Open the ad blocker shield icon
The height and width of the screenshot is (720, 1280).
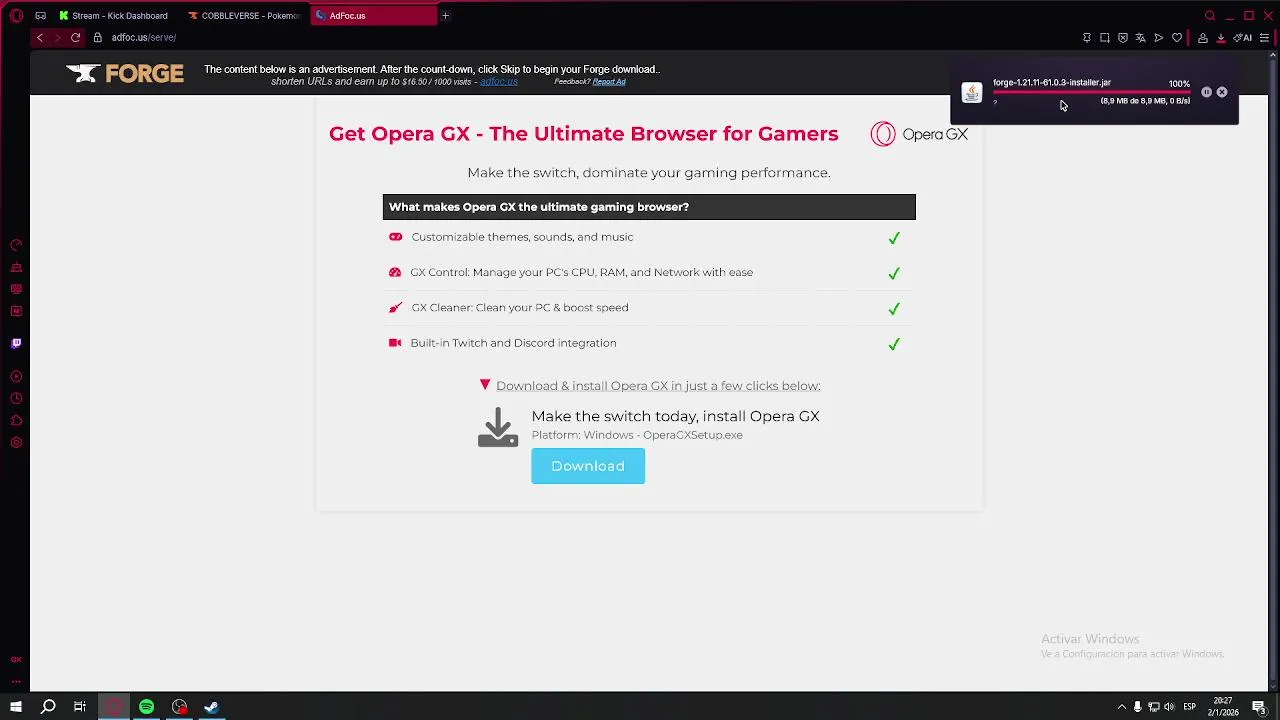1123,38
